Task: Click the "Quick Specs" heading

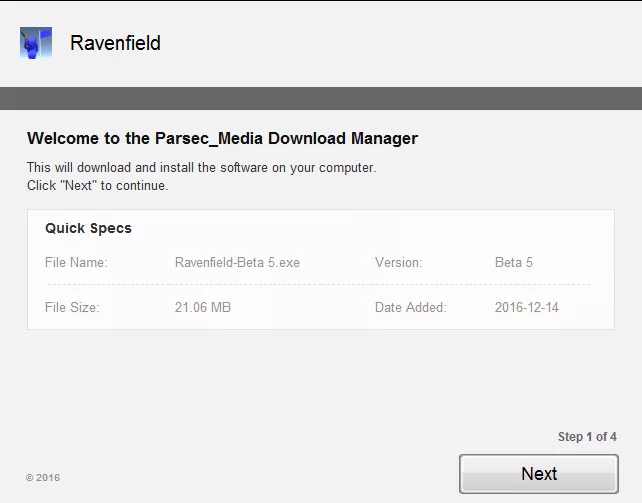Action: (88, 228)
